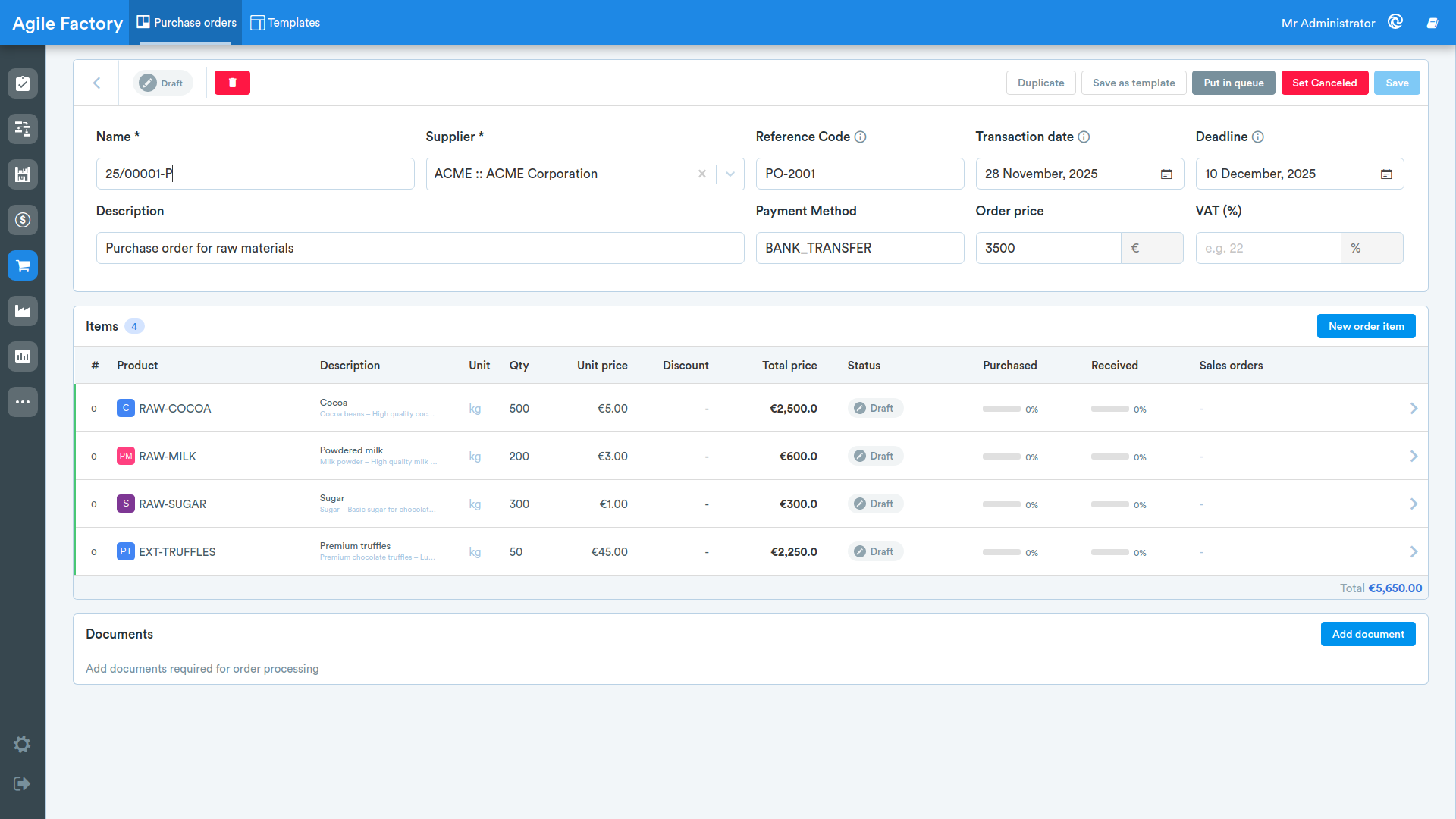The height and width of the screenshot is (819, 1456).
Task: Click the New order item button
Action: coord(1366,326)
